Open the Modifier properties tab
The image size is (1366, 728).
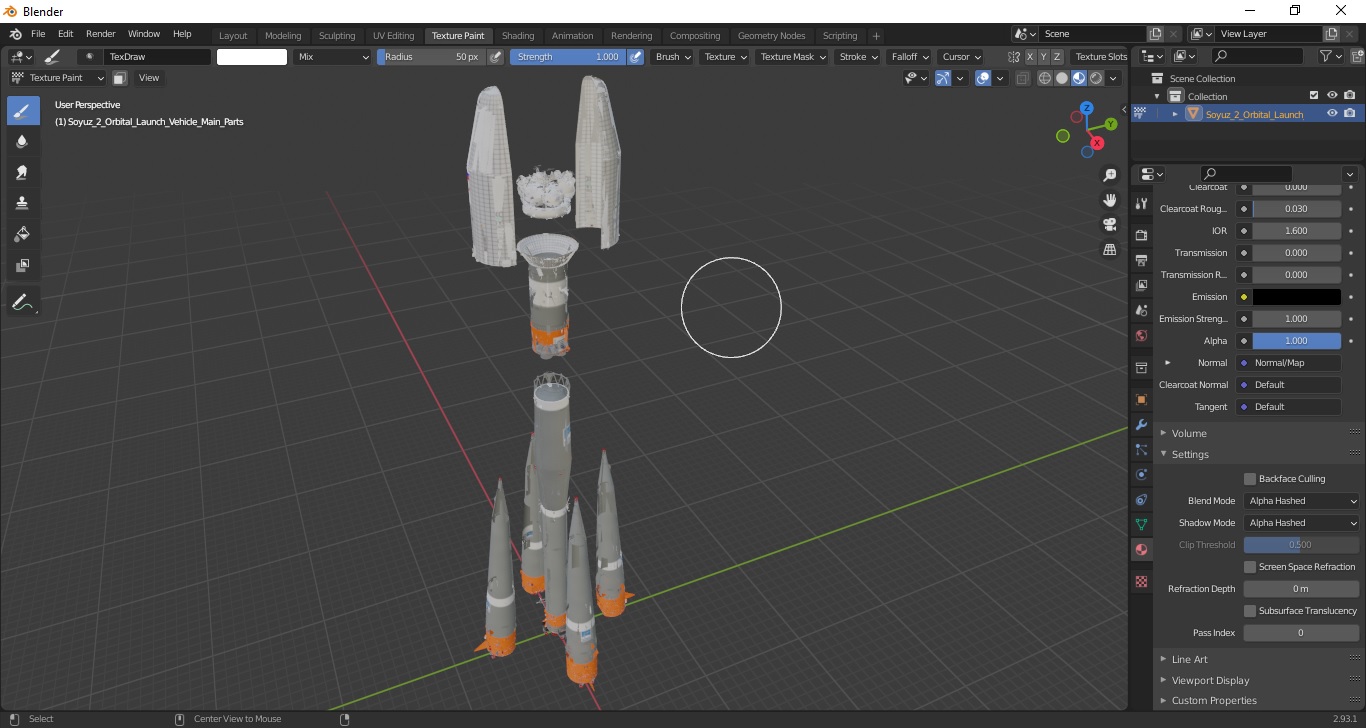[x=1141, y=425]
